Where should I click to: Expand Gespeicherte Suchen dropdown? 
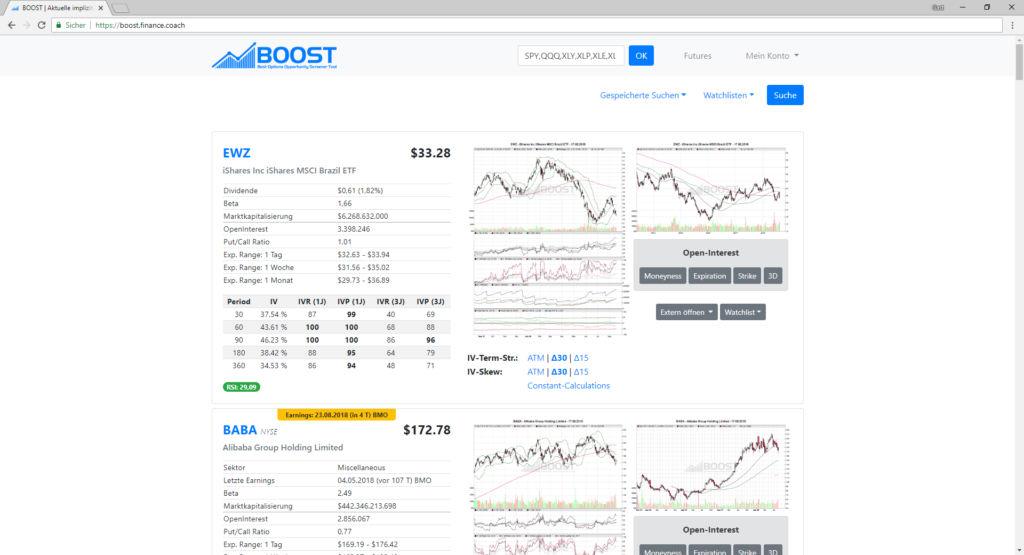pyautogui.click(x=643, y=95)
